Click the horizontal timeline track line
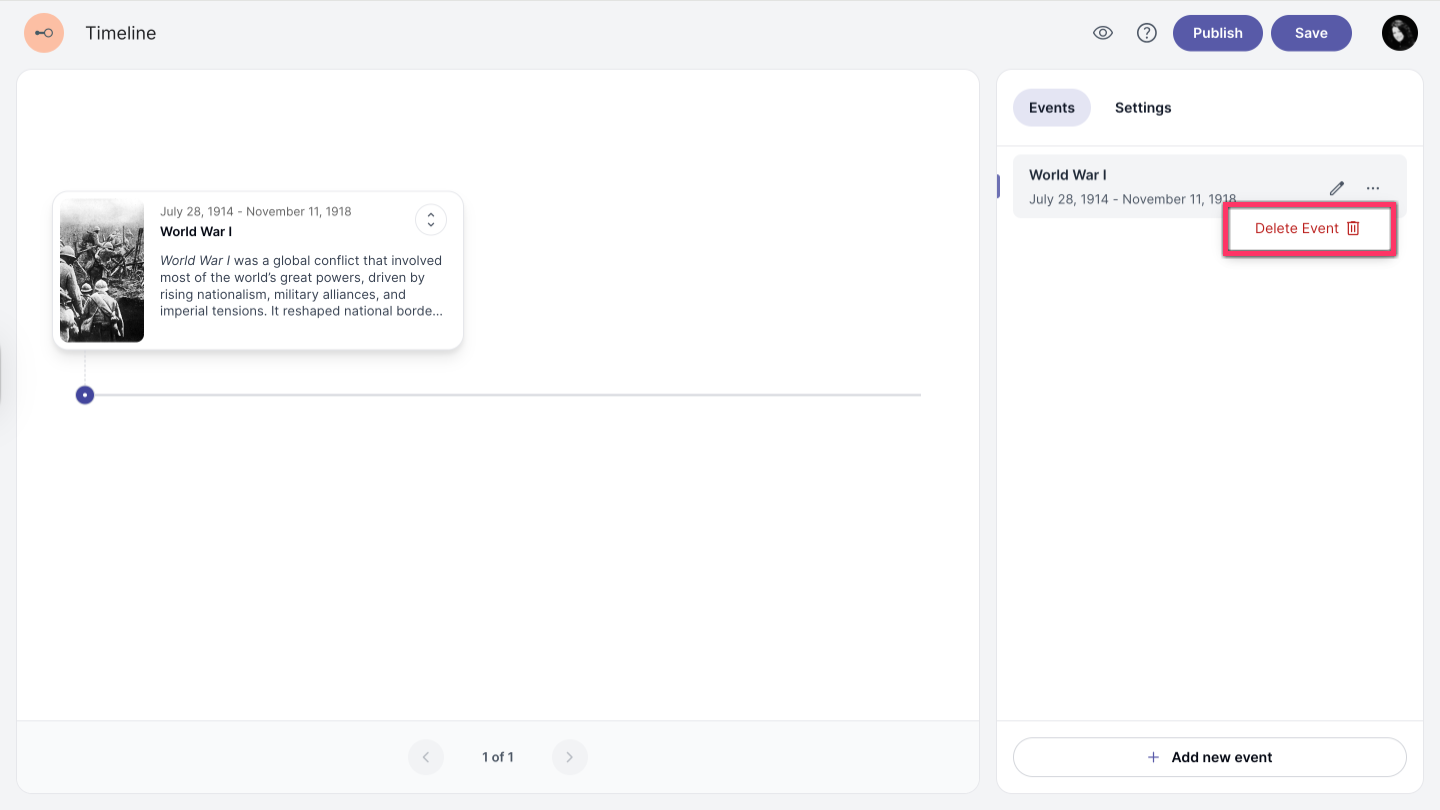 pyautogui.click(x=500, y=395)
